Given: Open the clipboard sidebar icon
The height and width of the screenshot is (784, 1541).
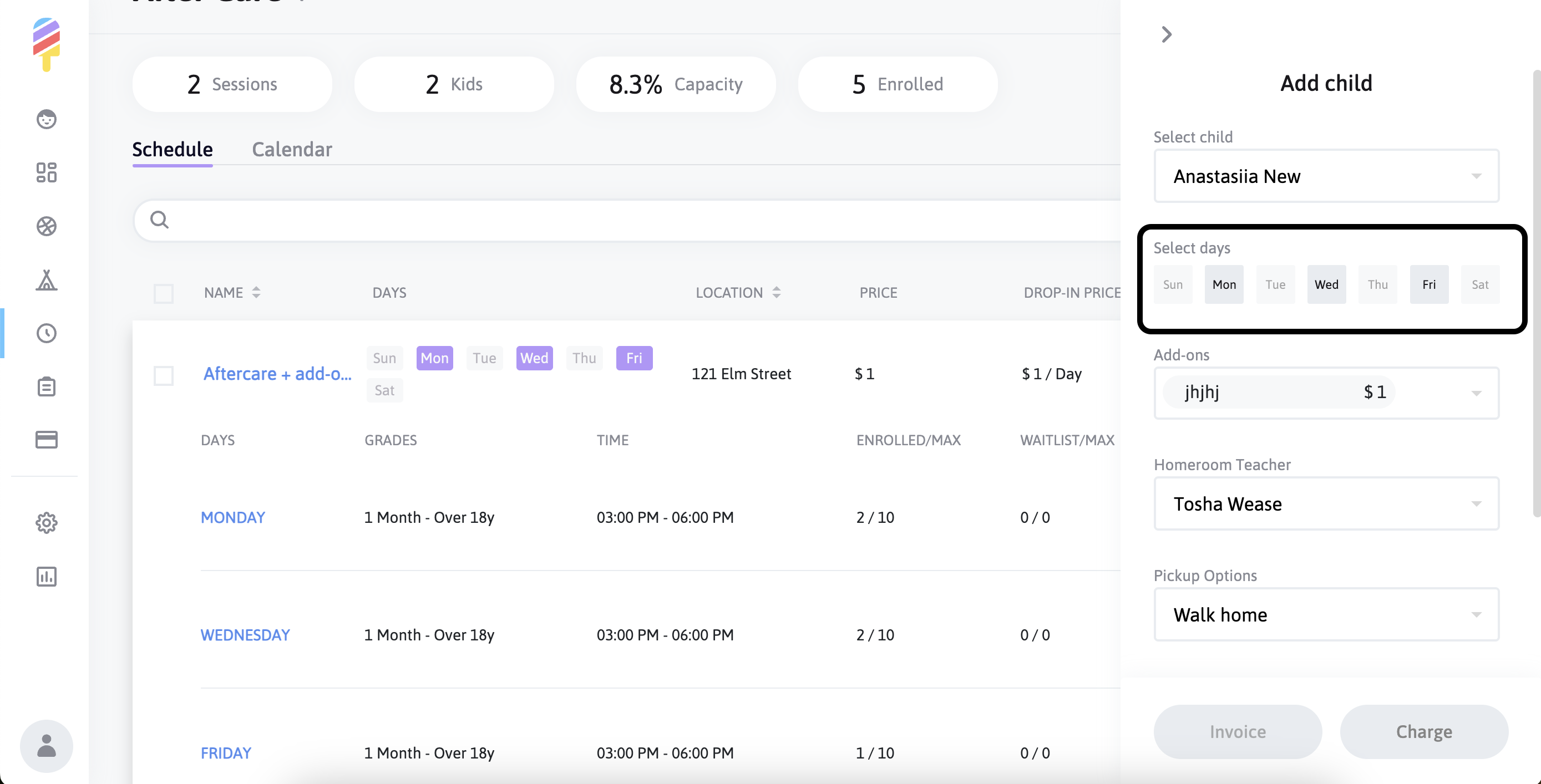Looking at the screenshot, I should (46, 386).
